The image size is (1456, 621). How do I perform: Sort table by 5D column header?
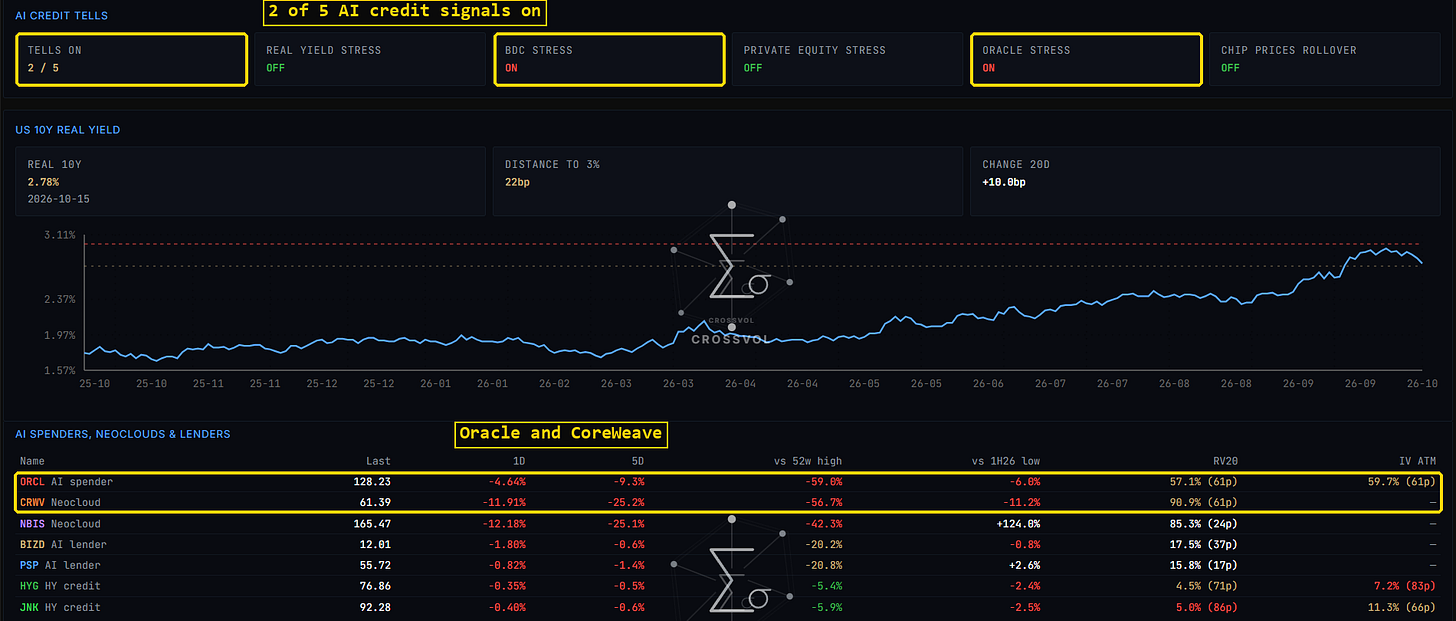(636, 462)
